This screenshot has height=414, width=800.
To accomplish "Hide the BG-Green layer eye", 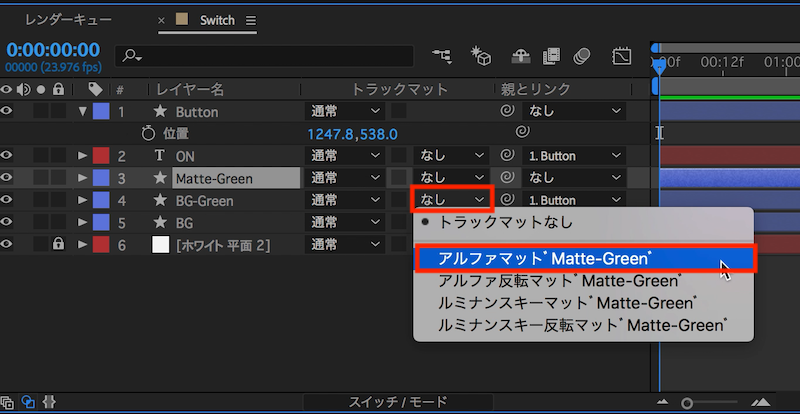I will [x=7, y=200].
